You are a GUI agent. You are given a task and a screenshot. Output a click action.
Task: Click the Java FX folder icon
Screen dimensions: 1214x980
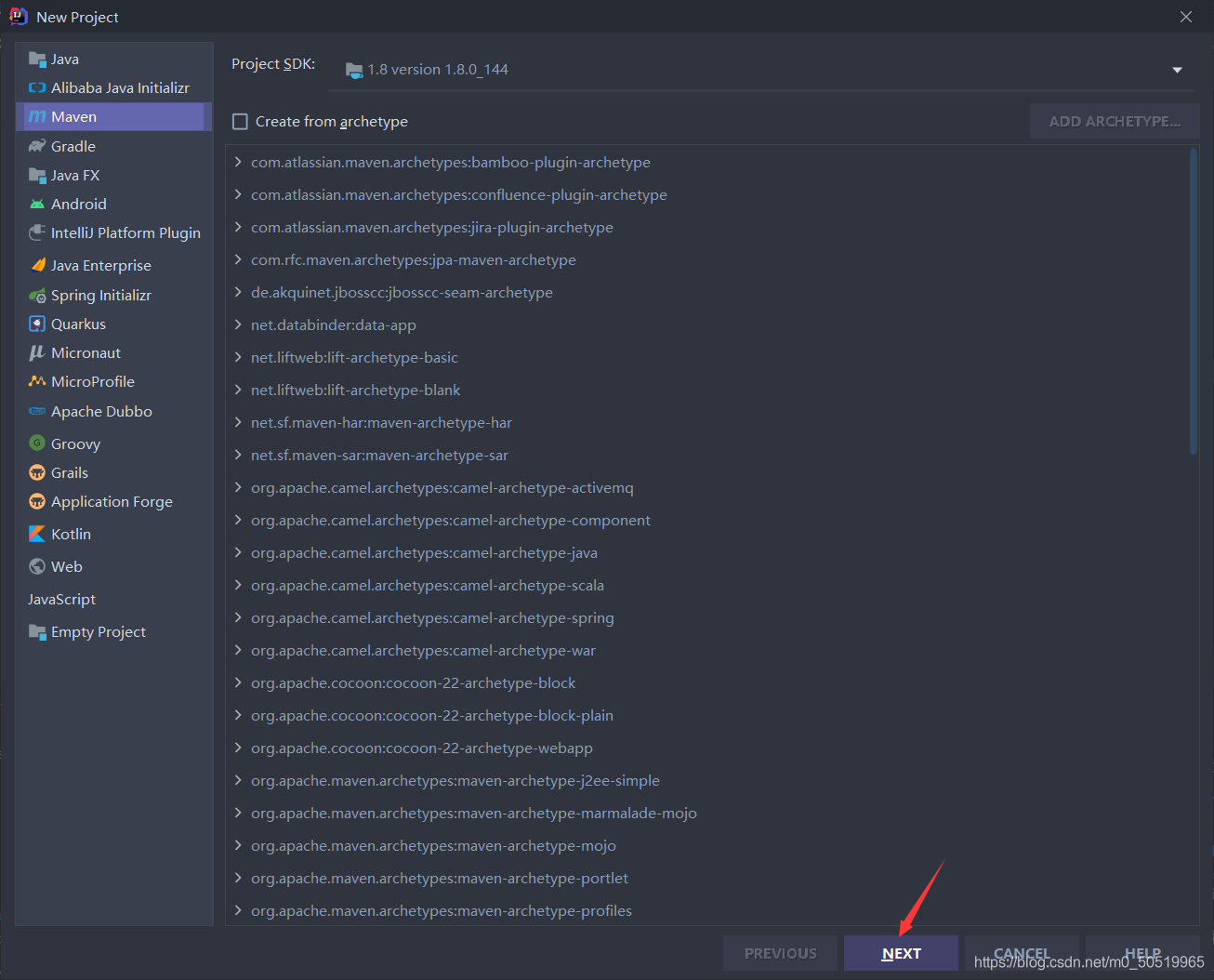[37, 175]
